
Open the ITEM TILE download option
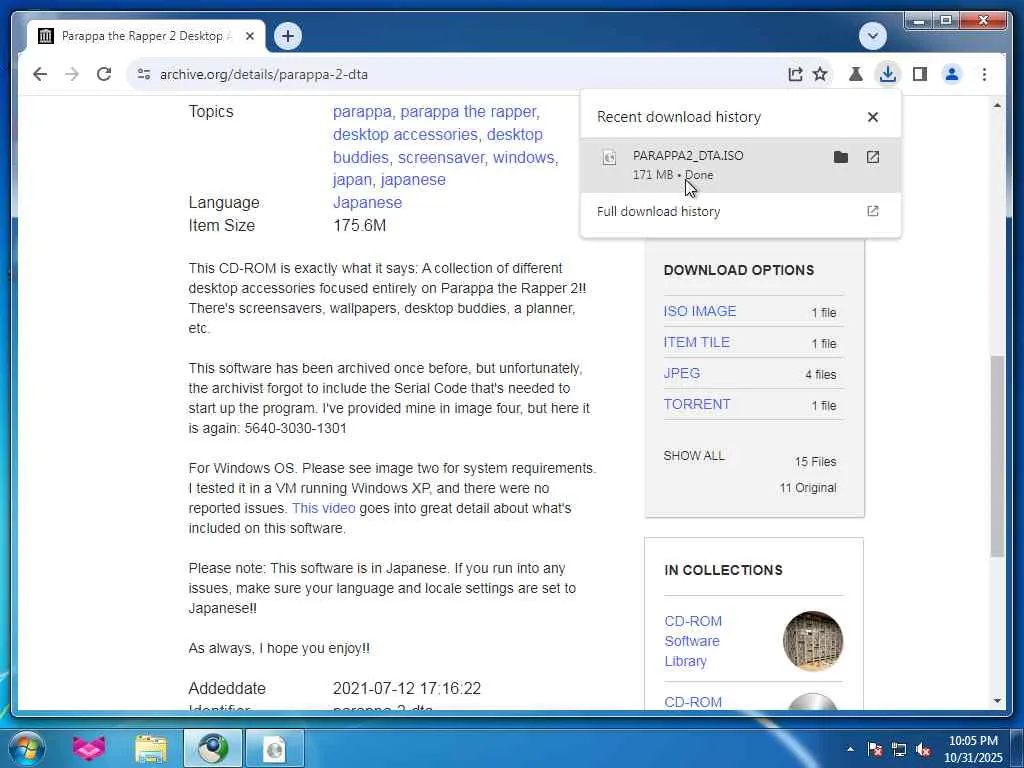point(696,342)
